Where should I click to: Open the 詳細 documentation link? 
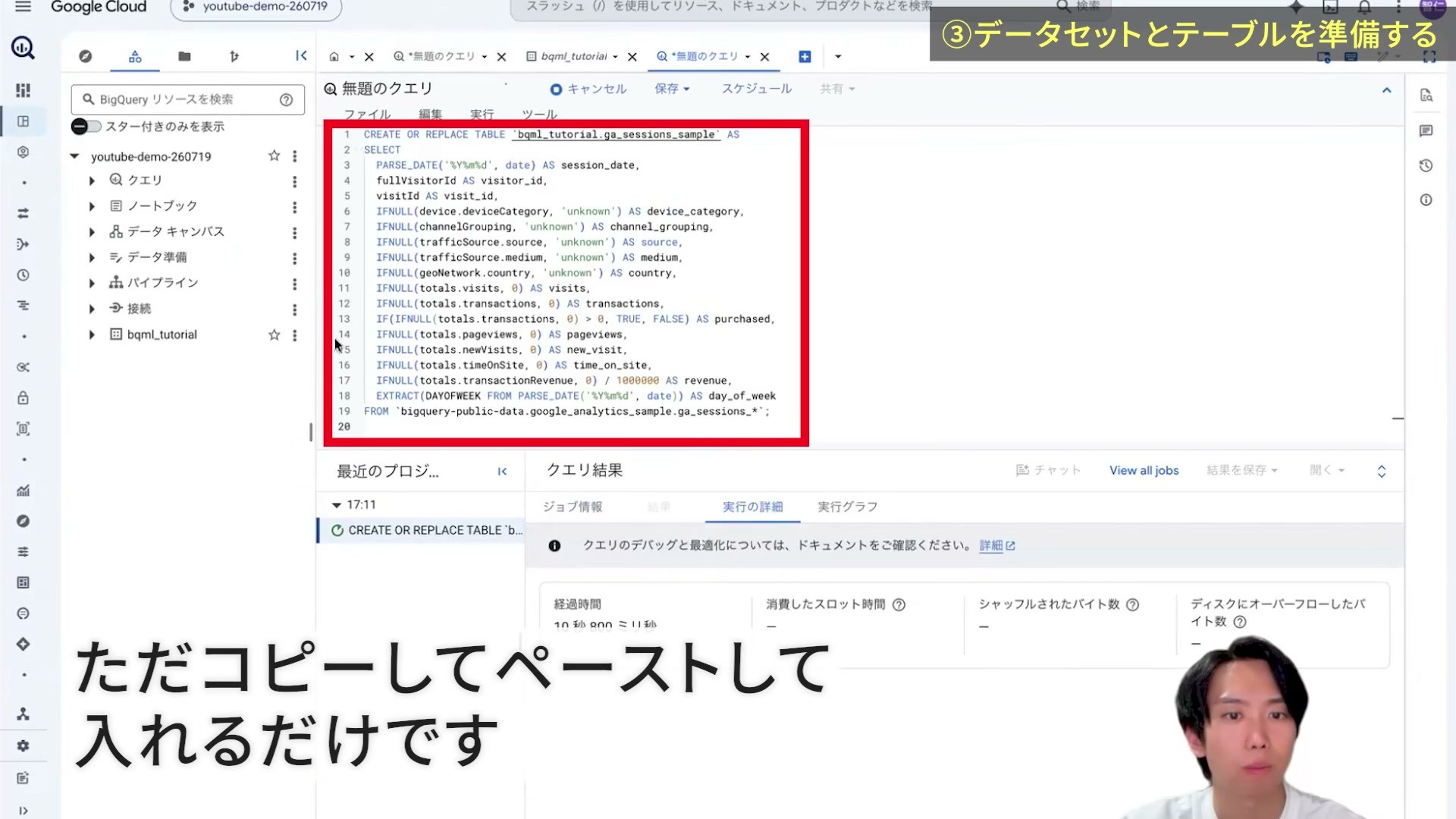click(996, 545)
